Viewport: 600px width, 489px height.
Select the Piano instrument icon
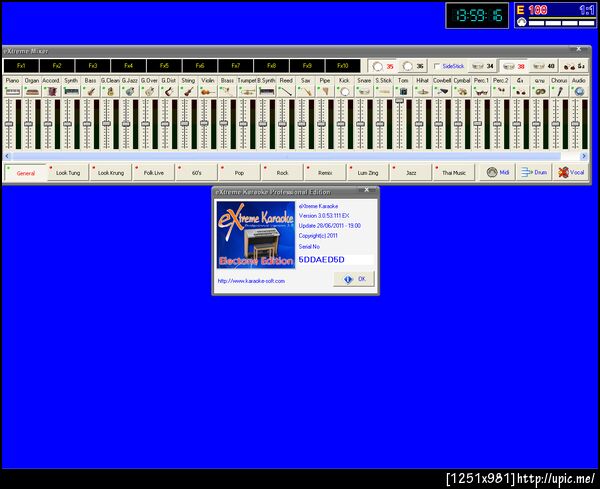(13, 91)
